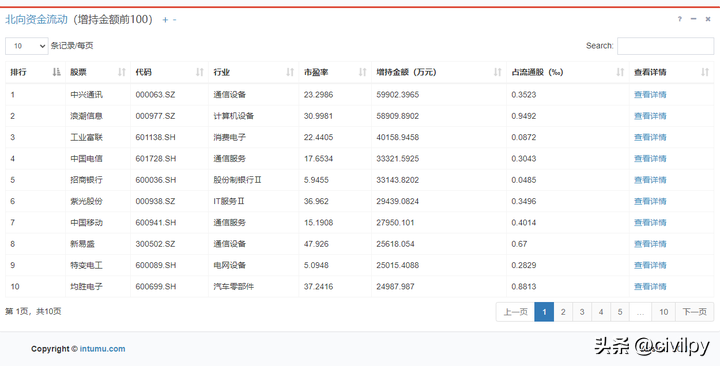Open 查看详情 for 特变电工
The width and height of the screenshot is (720, 366).
[650, 265]
